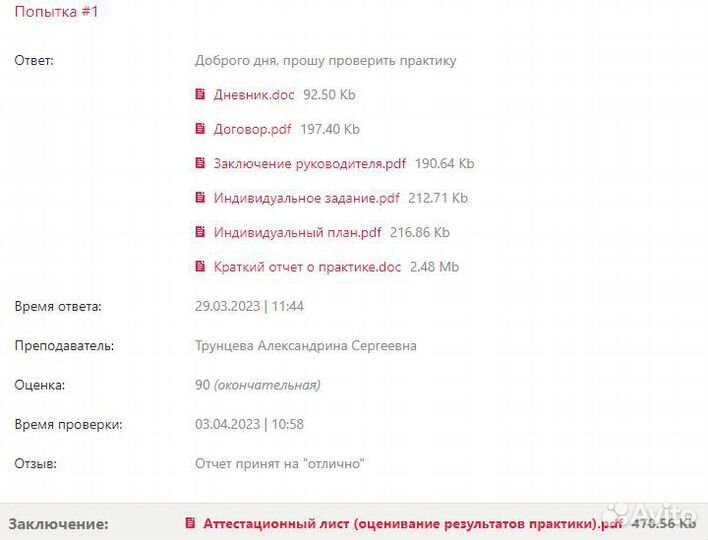Screen dimensions: 708x540
Task: Open Заключение руководителя.pdf link
Action: point(310,163)
